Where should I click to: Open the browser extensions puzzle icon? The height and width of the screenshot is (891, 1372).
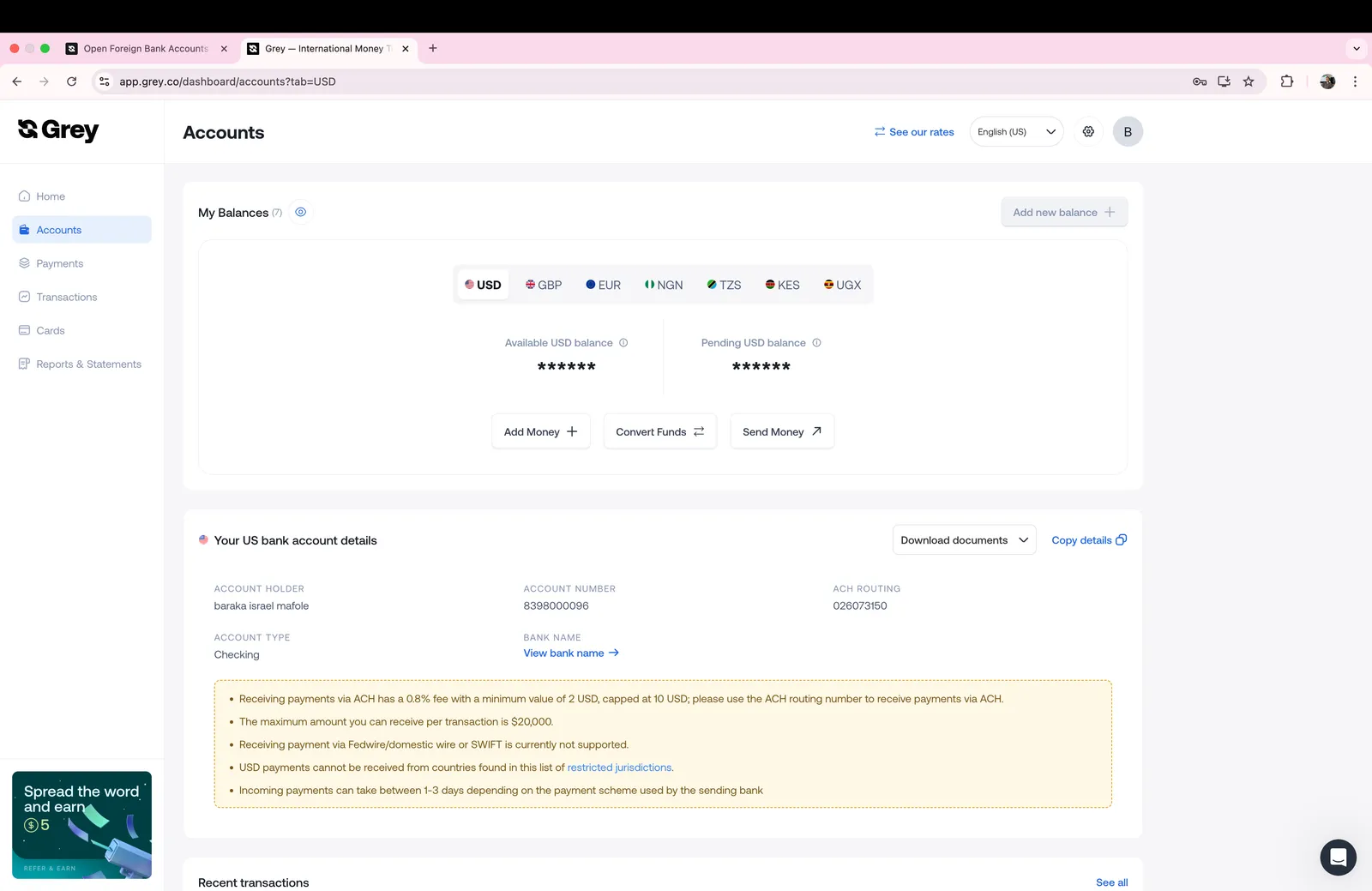[1287, 81]
